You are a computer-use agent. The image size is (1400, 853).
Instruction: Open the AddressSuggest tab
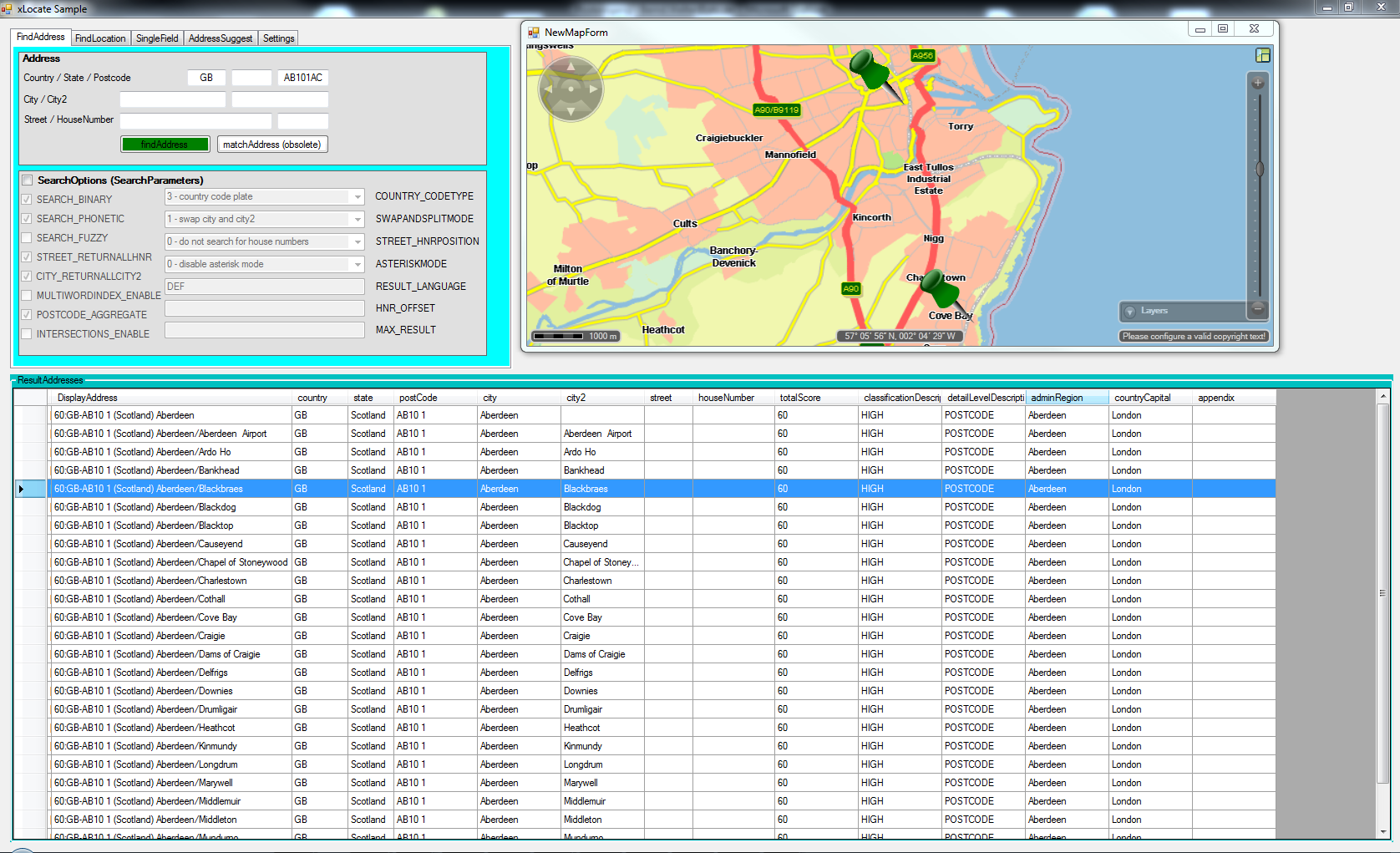(x=220, y=38)
